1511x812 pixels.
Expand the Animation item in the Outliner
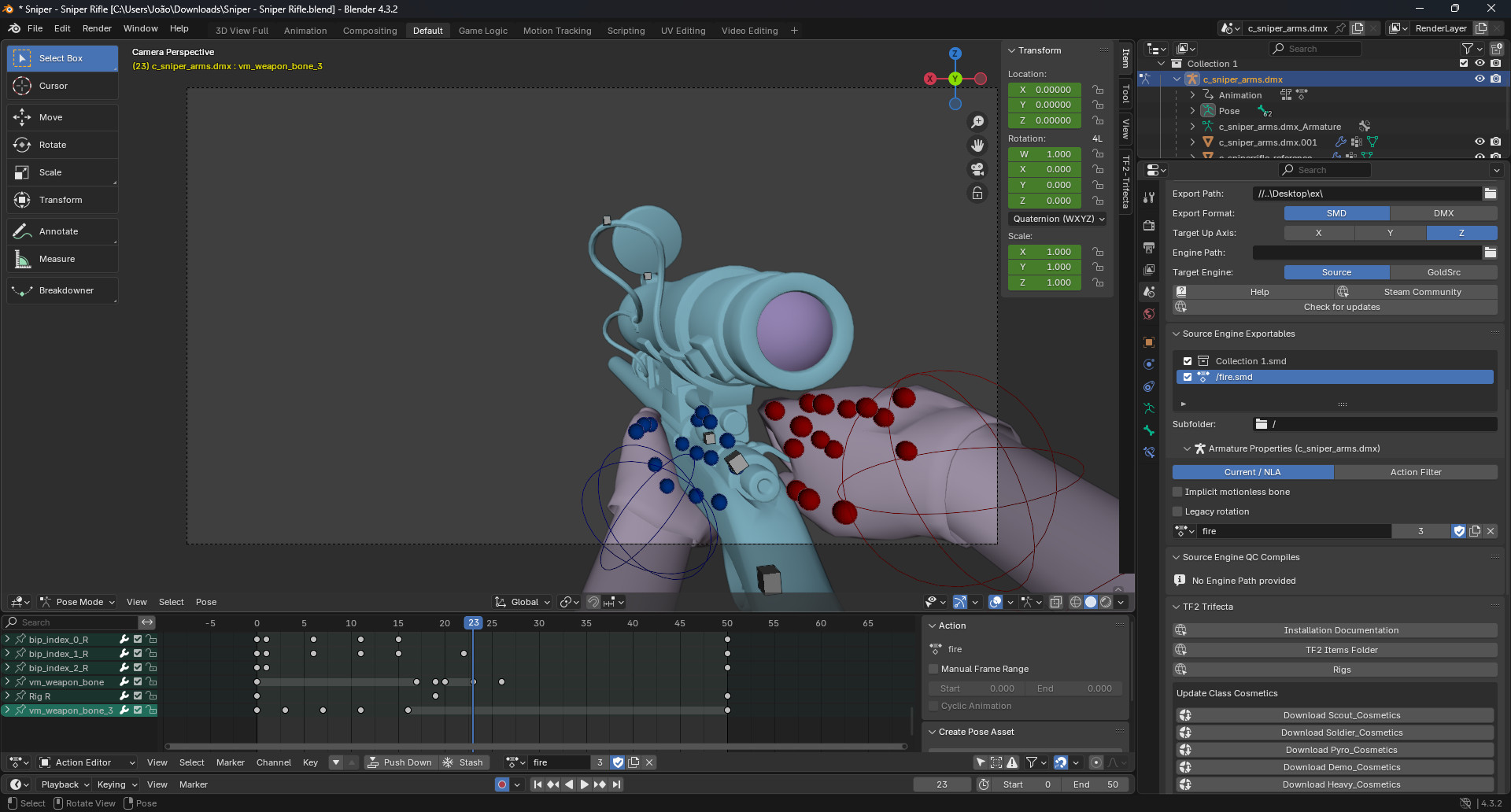[x=1193, y=94]
